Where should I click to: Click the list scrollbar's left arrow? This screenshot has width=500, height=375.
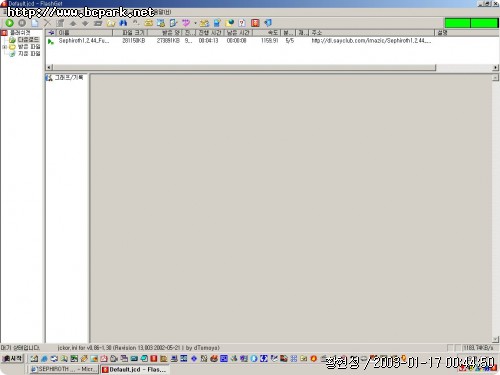click(x=49, y=67)
